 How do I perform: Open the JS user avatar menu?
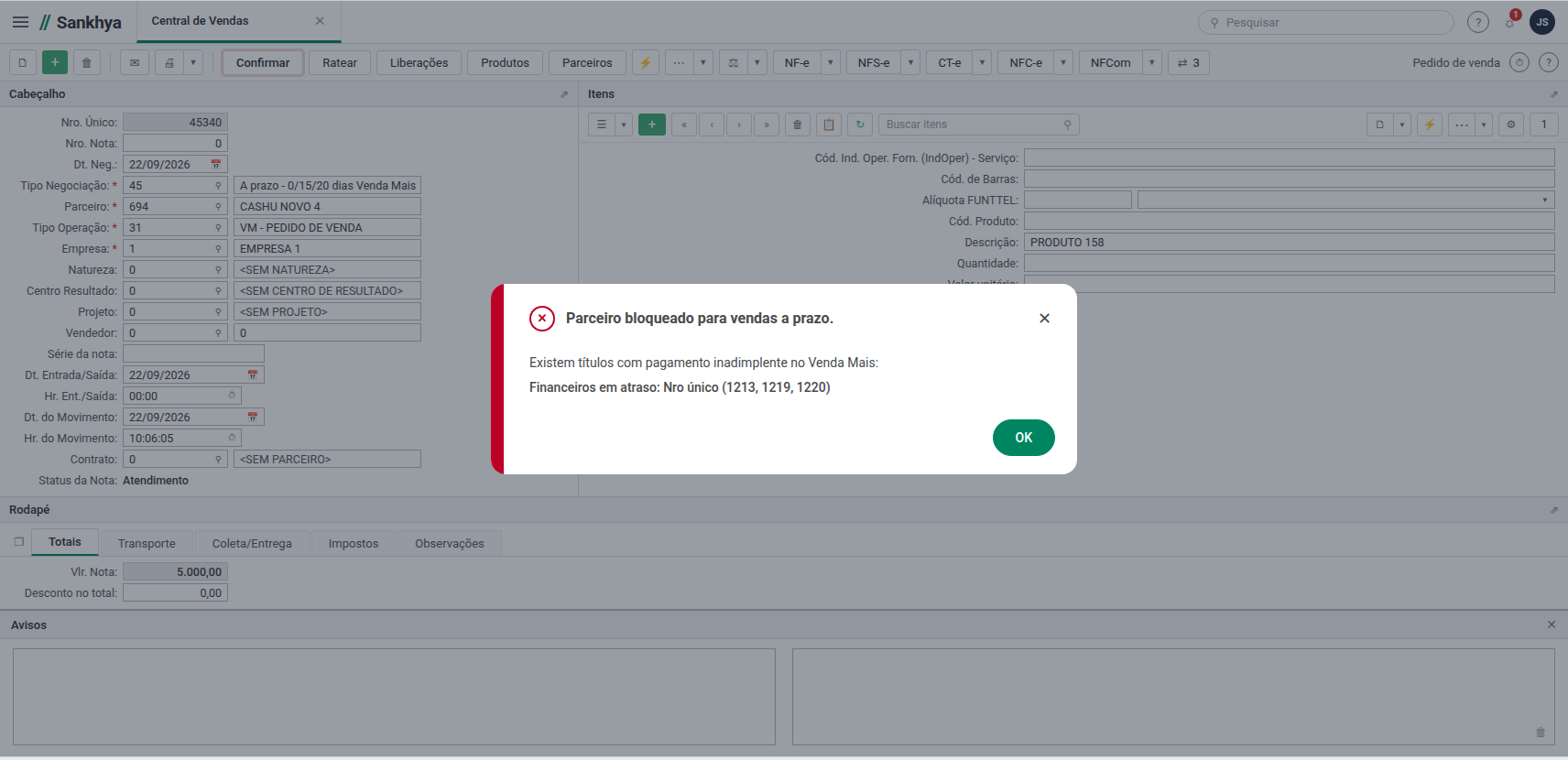1542,22
